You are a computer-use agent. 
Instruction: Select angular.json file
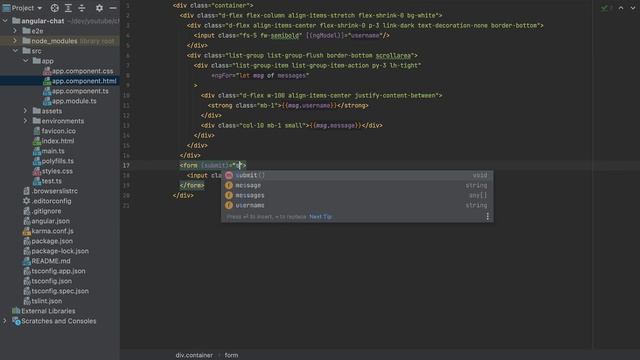[46, 221]
